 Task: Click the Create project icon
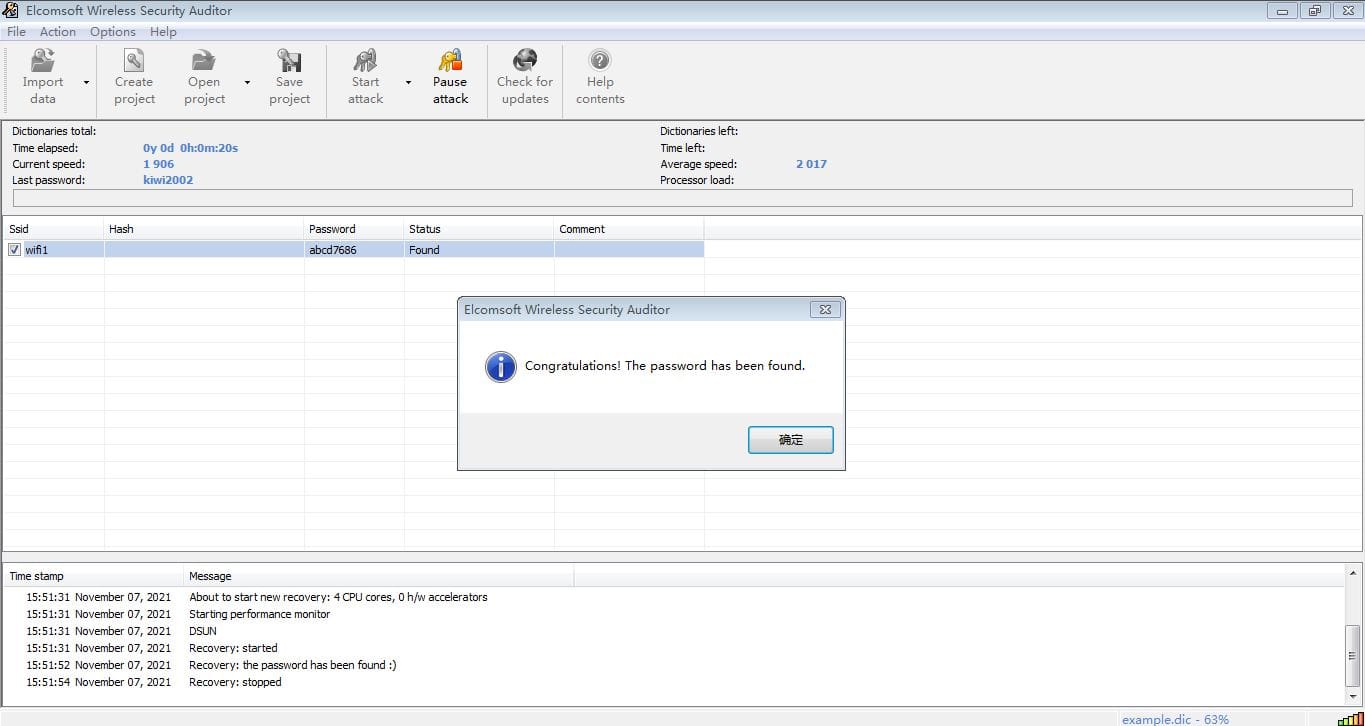134,62
